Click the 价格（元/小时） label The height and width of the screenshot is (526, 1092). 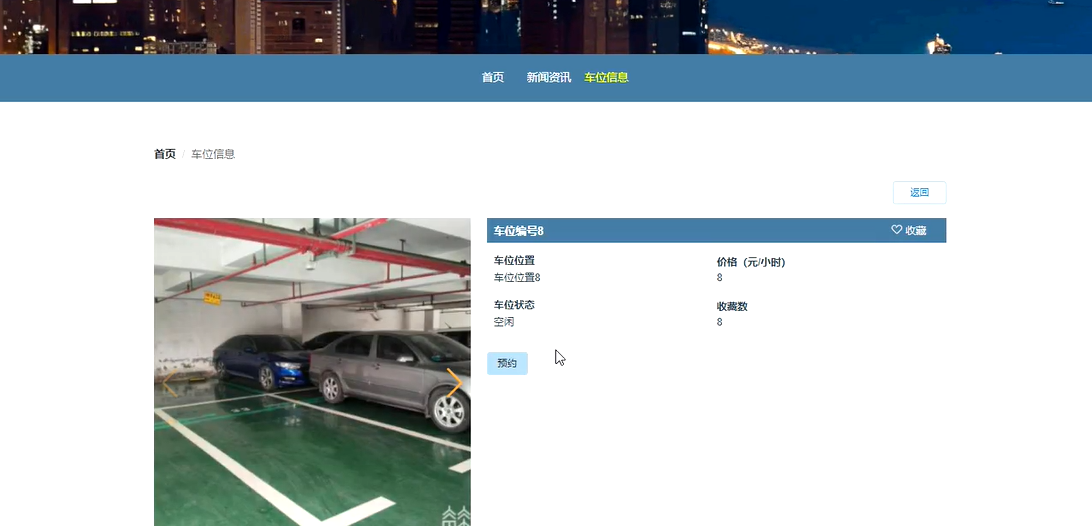[751, 262]
